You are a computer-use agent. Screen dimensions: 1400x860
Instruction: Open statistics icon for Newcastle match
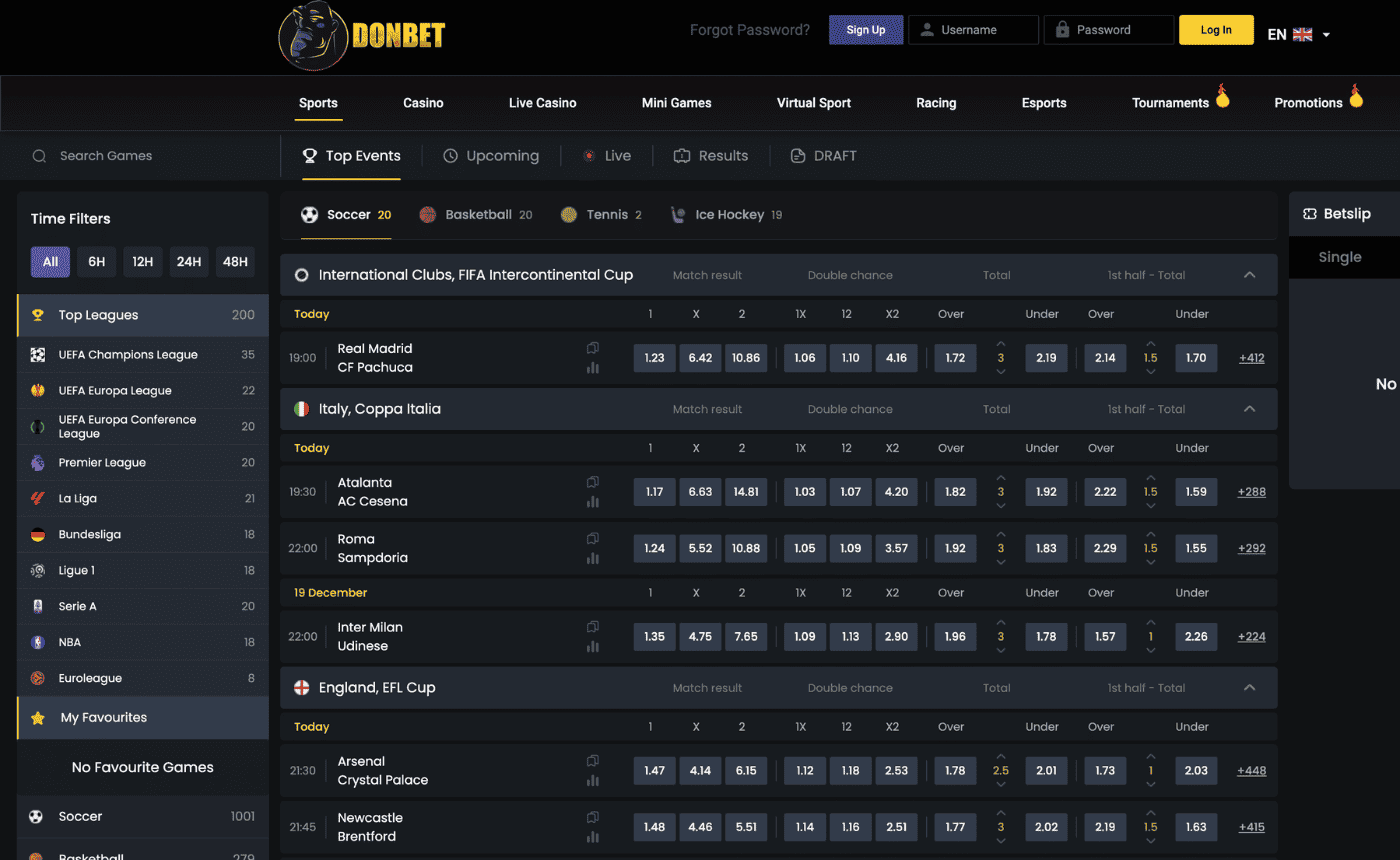point(593,836)
